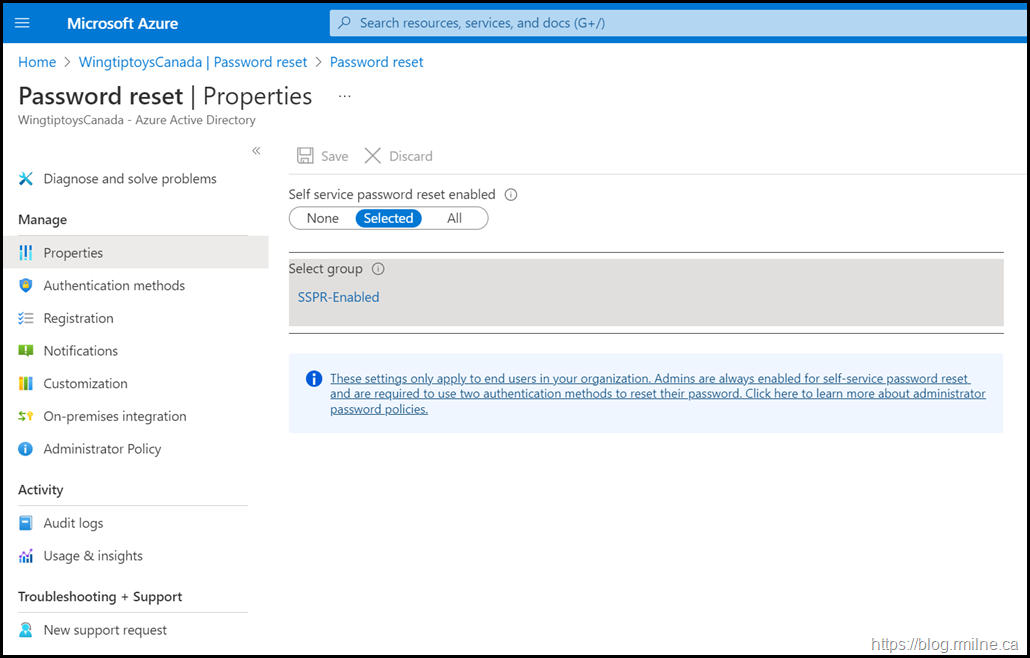The image size is (1030, 658).
Task: Set self service password reset to All
Action: [455, 219]
